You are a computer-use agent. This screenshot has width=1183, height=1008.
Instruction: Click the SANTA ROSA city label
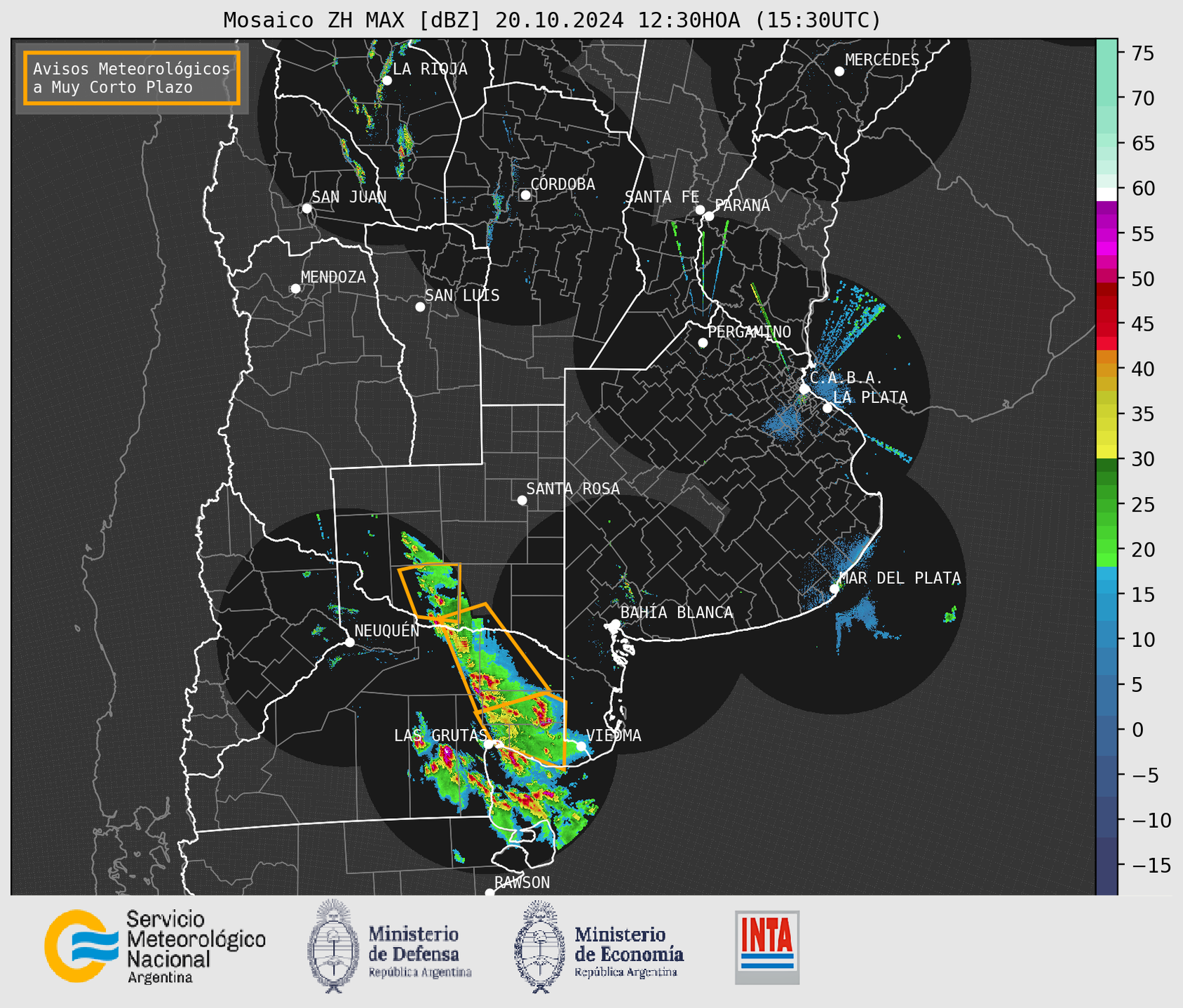coord(573,489)
